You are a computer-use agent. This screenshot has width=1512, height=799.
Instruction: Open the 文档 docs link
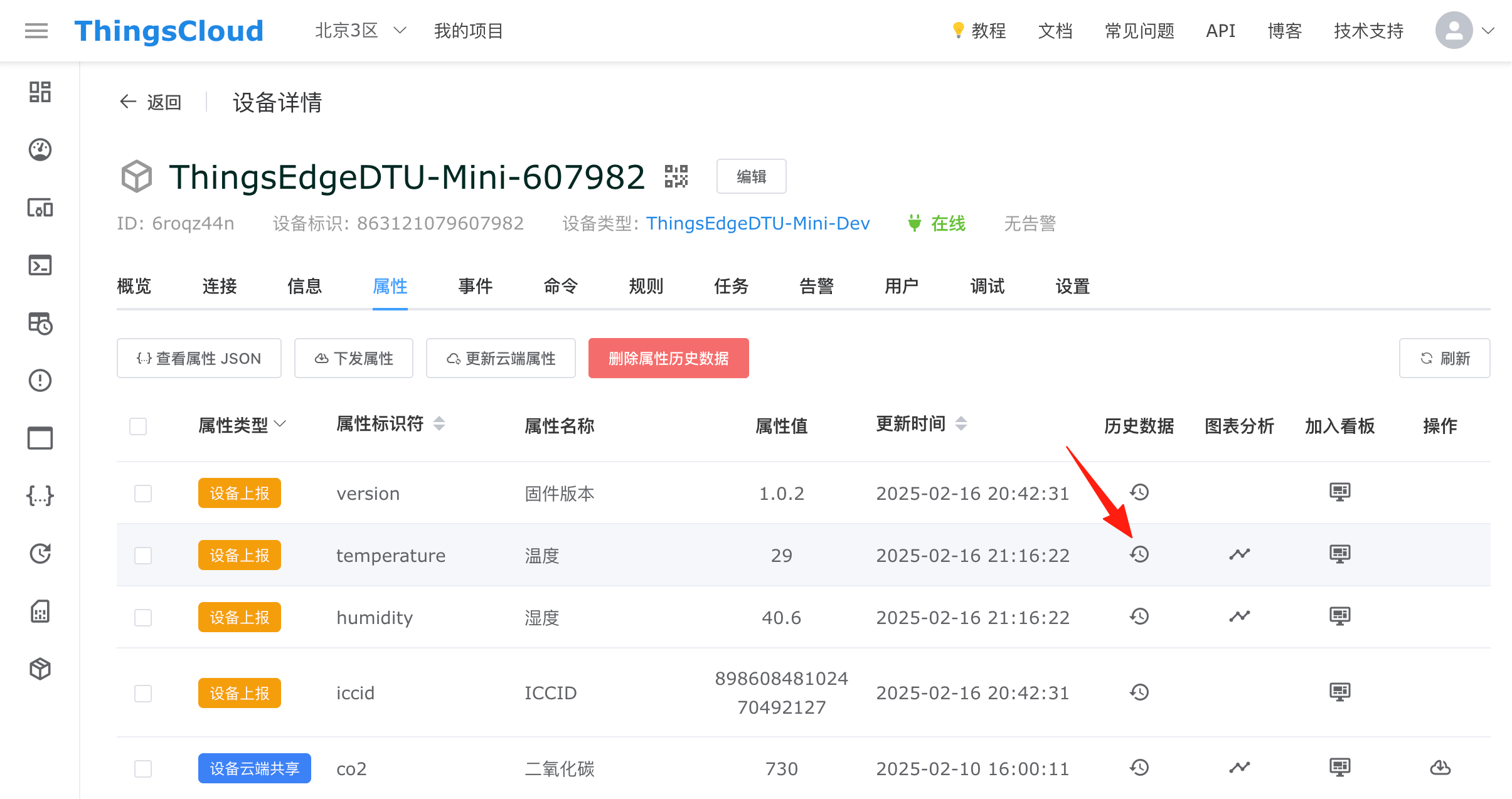pyautogui.click(x=1055, y=31)
